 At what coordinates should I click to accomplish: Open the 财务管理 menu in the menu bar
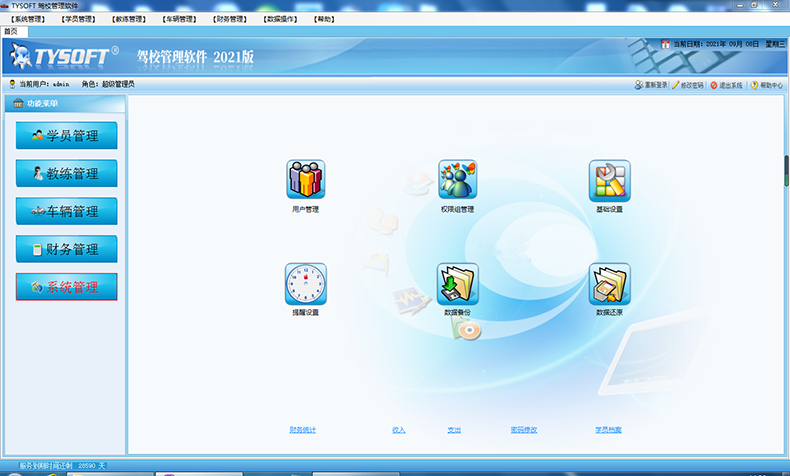click(x=229, y=19)
